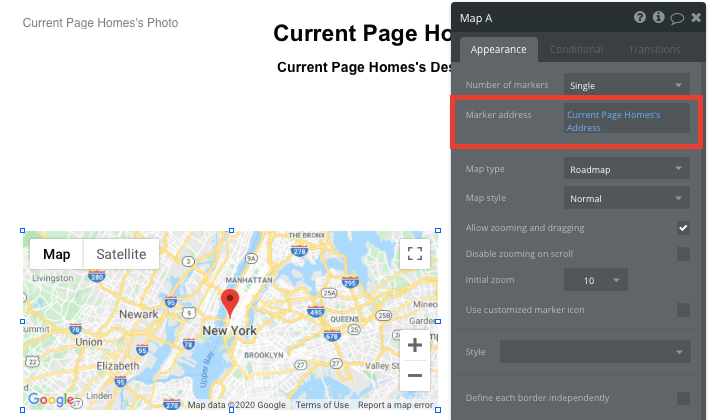The image size is (709, 420).
Task: Select the large Current Page heading text
Action: pos(362,33)
